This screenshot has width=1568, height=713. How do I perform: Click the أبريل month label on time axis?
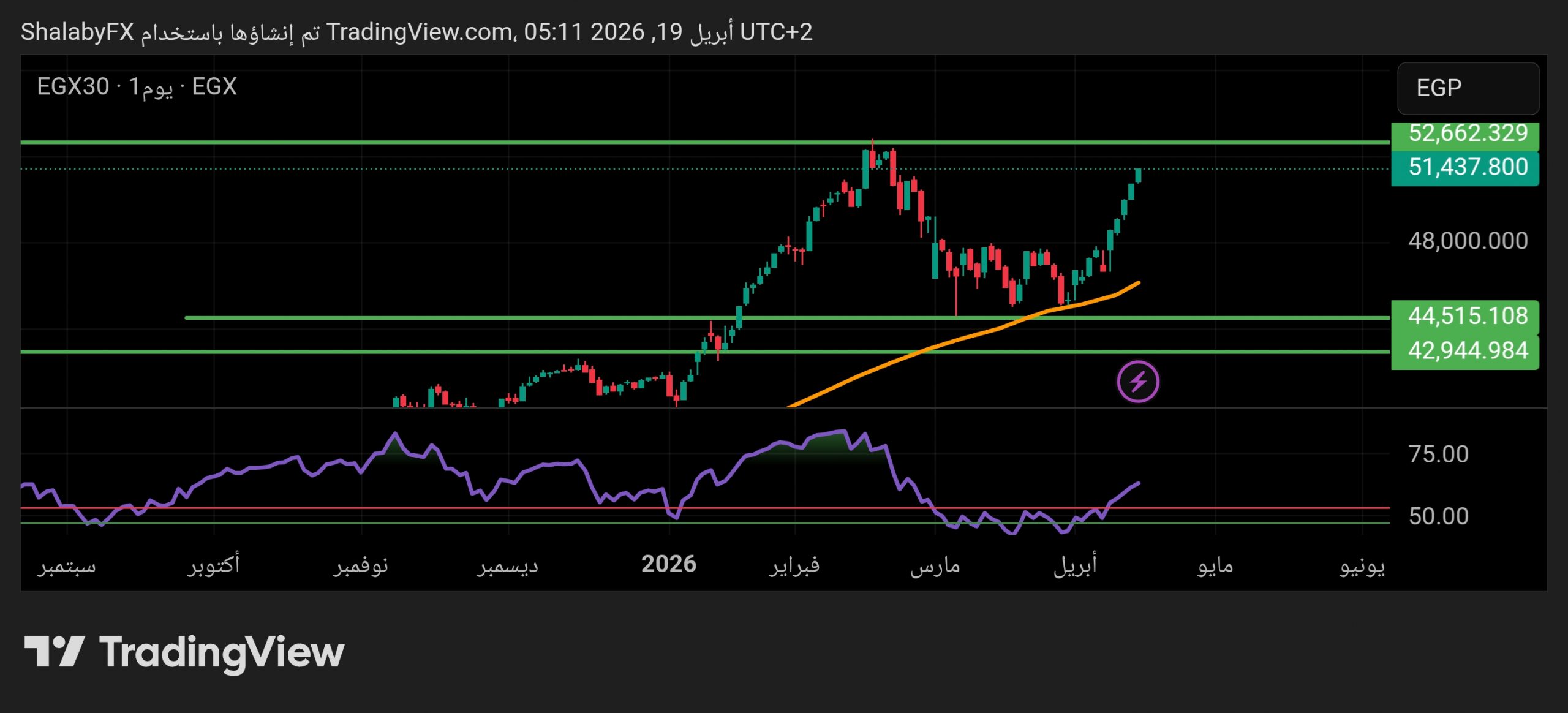(x=1075, y=564)
